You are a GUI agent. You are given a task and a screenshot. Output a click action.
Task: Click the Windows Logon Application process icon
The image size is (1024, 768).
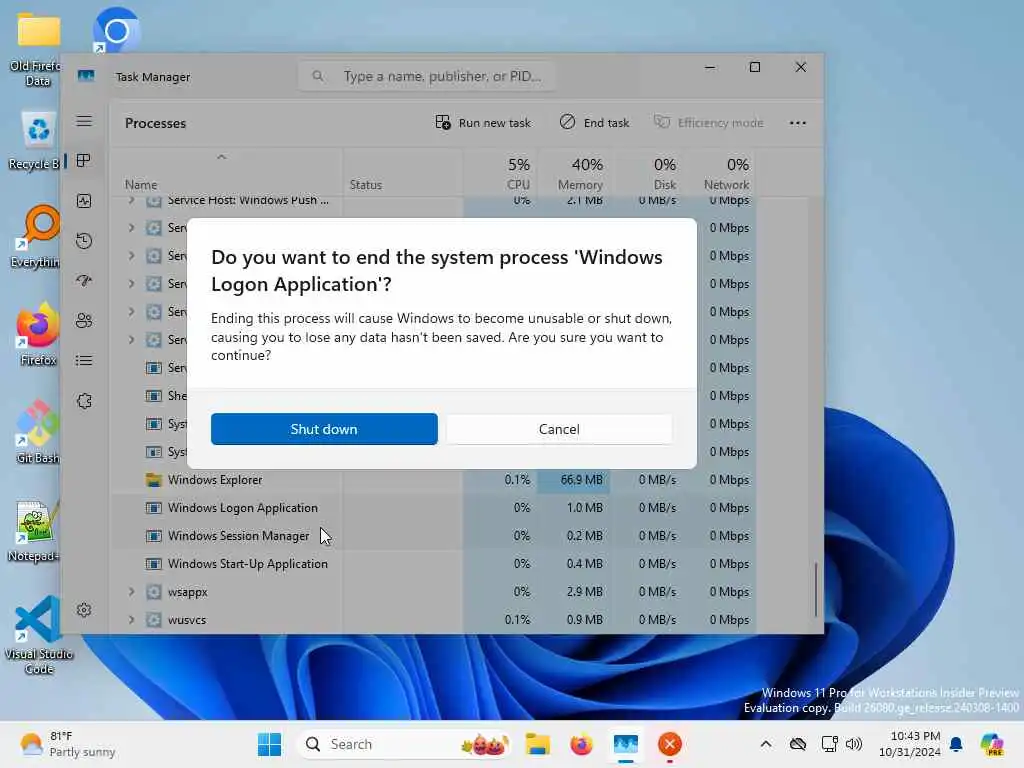click(153, 508)
